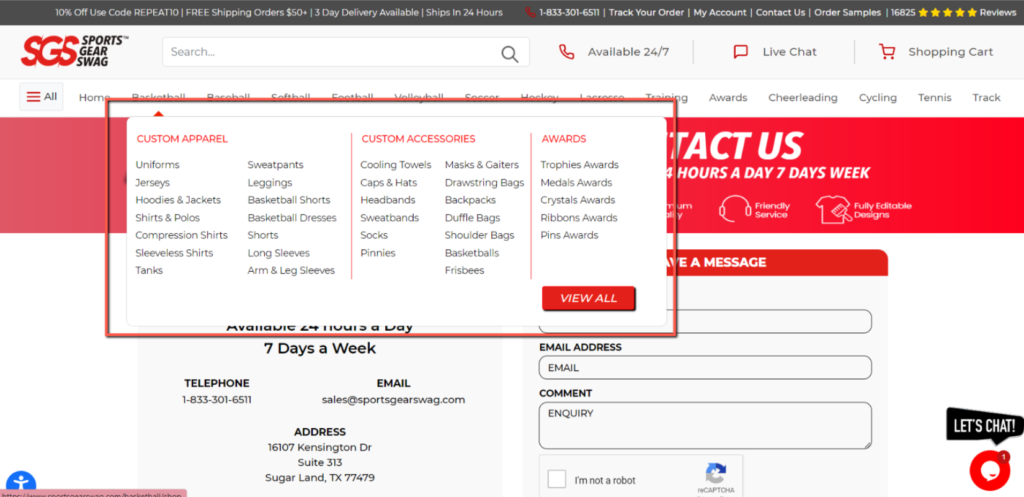This screenshot has width=1024, height=497.
Task: Open Drawstring Bags link
Action: (485, 182)
